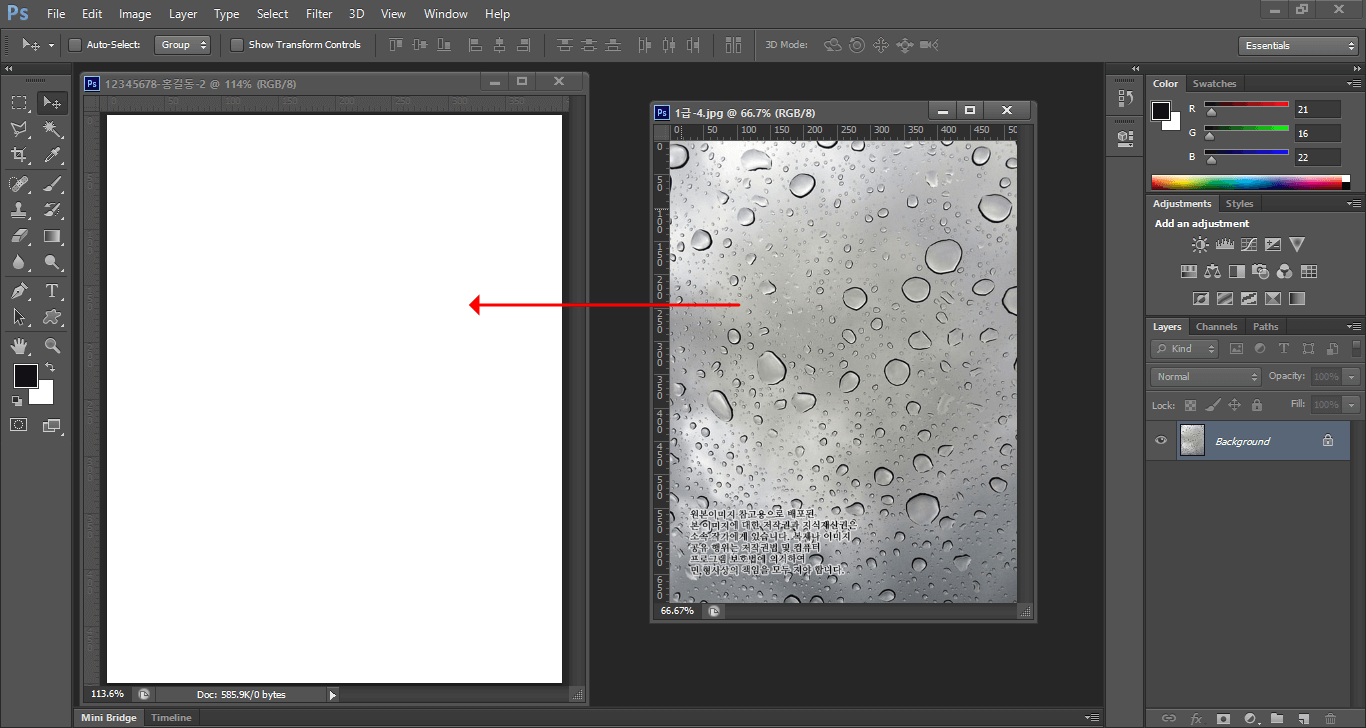Delete layer using trash icon
This screenshot has height=728, width=1366.
[x=1329, y=718]
